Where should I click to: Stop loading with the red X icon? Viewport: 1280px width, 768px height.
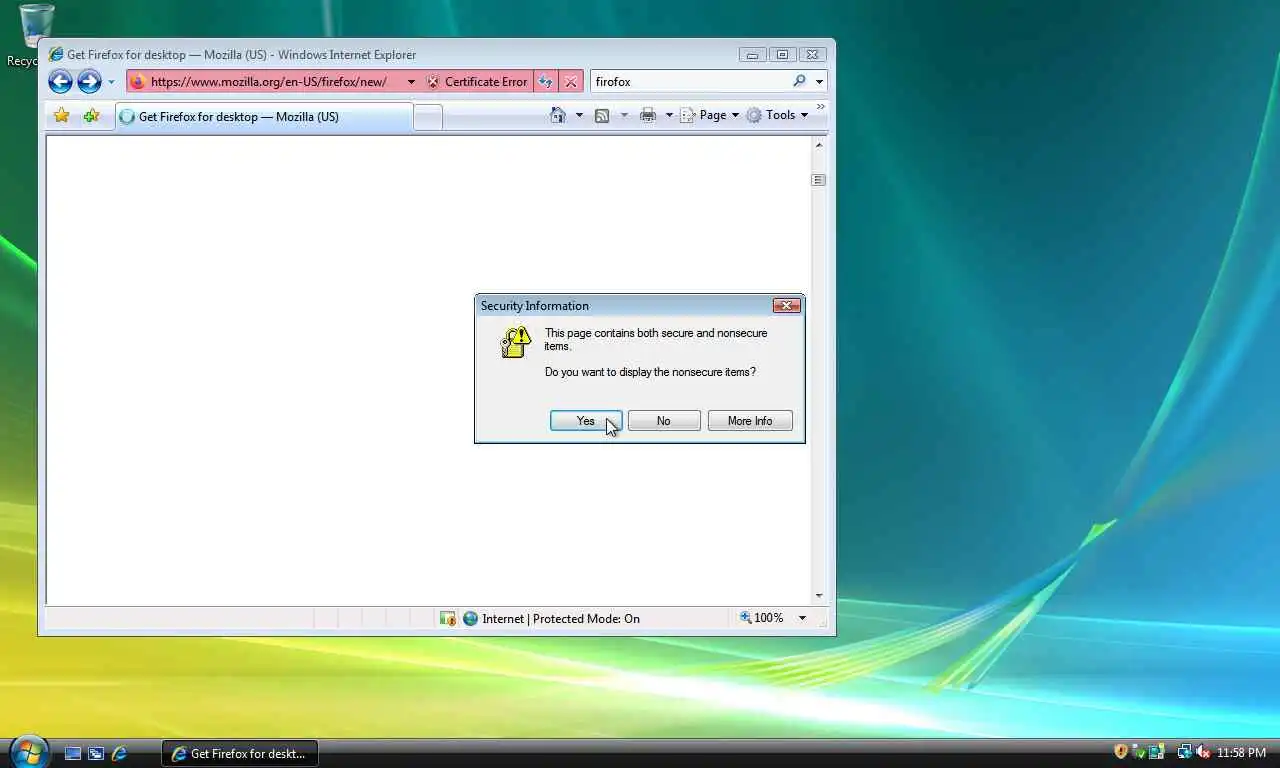570,82
